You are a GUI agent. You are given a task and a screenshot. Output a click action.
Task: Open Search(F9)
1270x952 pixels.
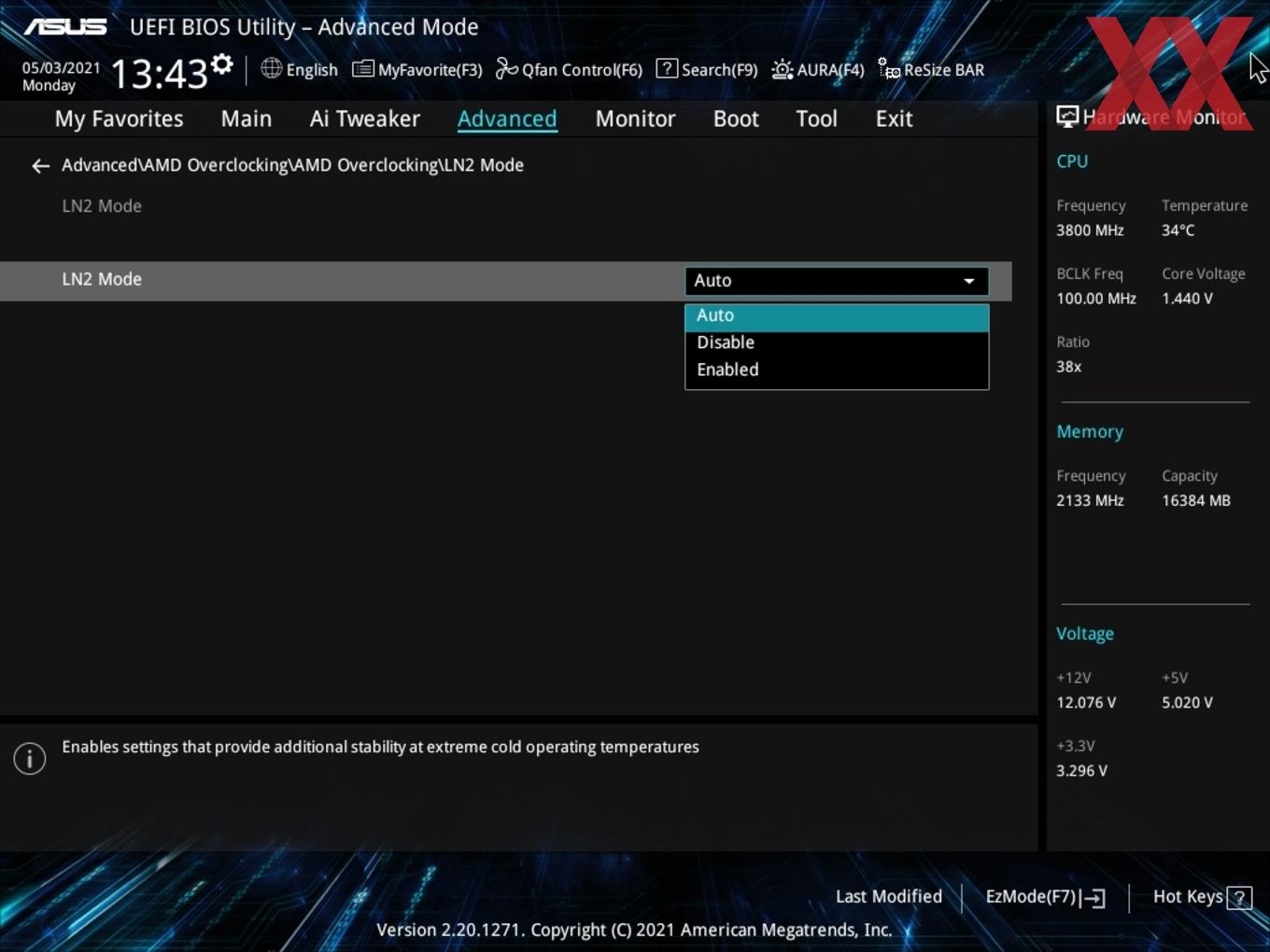point(707,69)
